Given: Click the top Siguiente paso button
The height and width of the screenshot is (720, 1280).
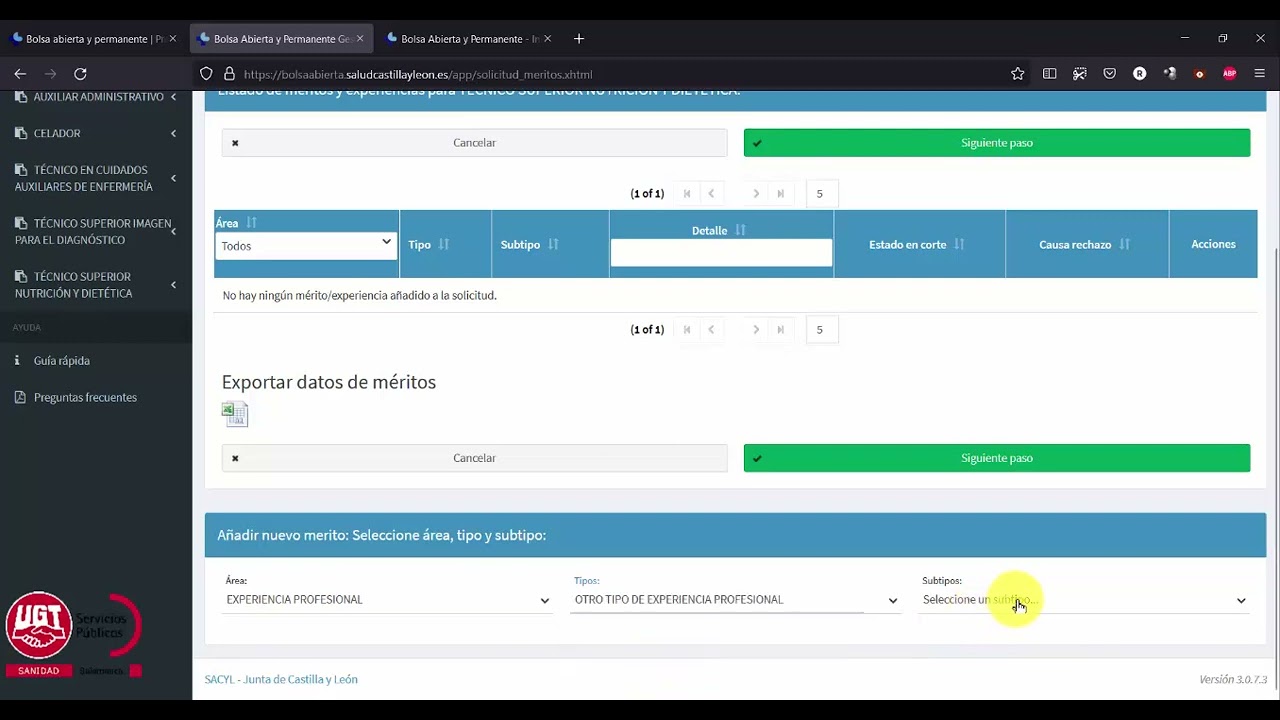Looking at the screenshot, I should [997, 143].
